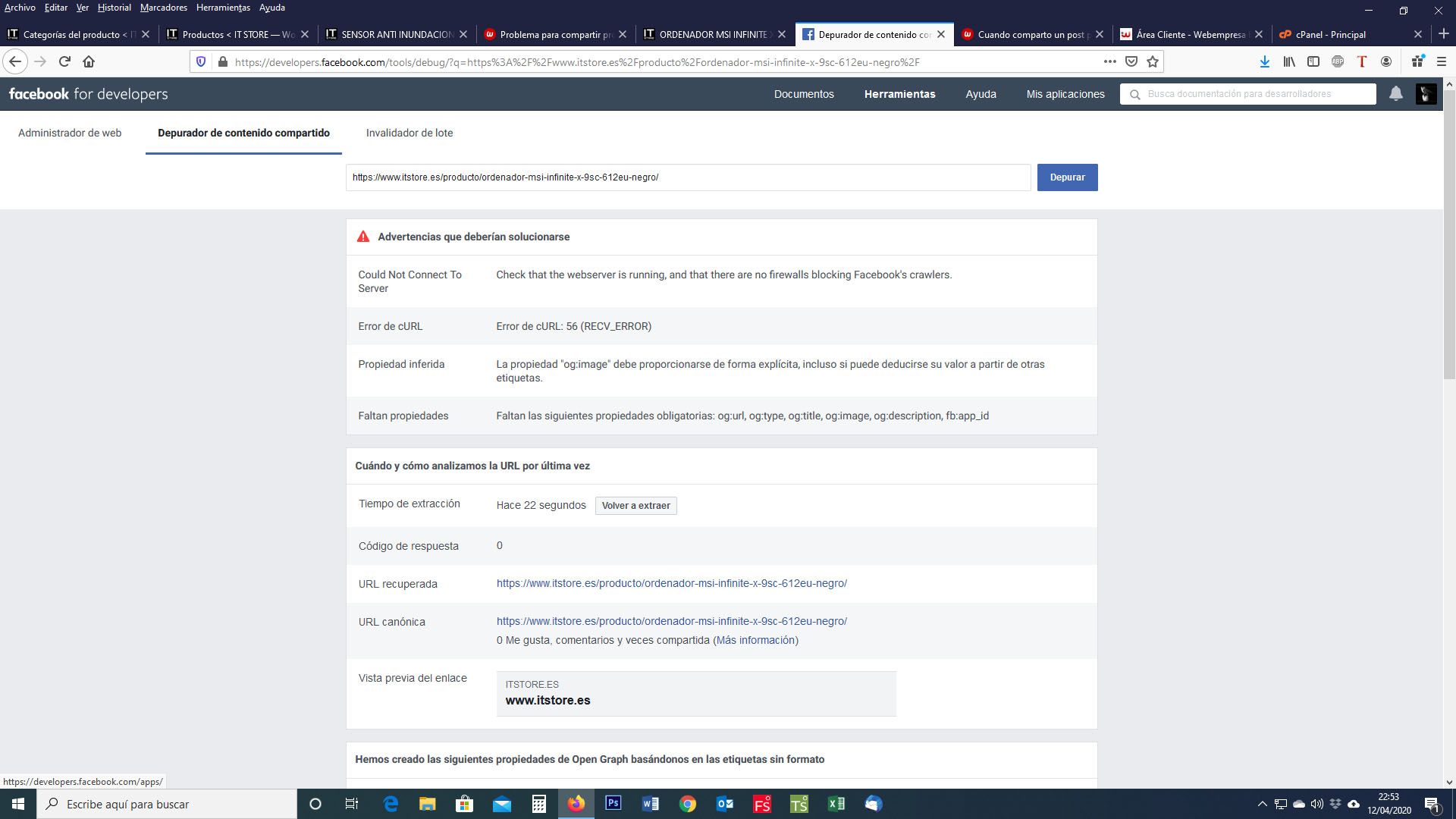
Task: Reload the page with the refresh icon
Action: 64,61
